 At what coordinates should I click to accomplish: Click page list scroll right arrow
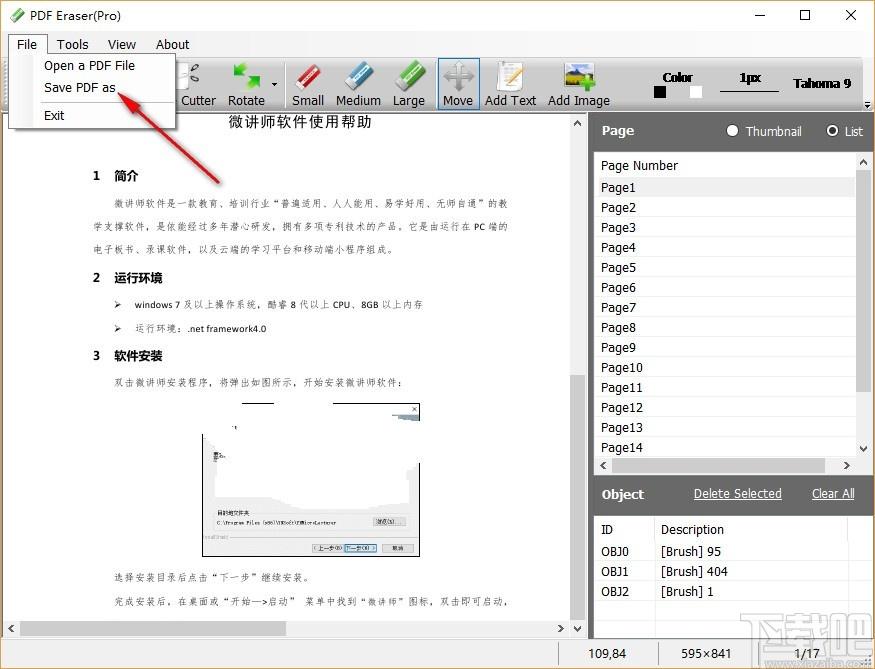847,465
